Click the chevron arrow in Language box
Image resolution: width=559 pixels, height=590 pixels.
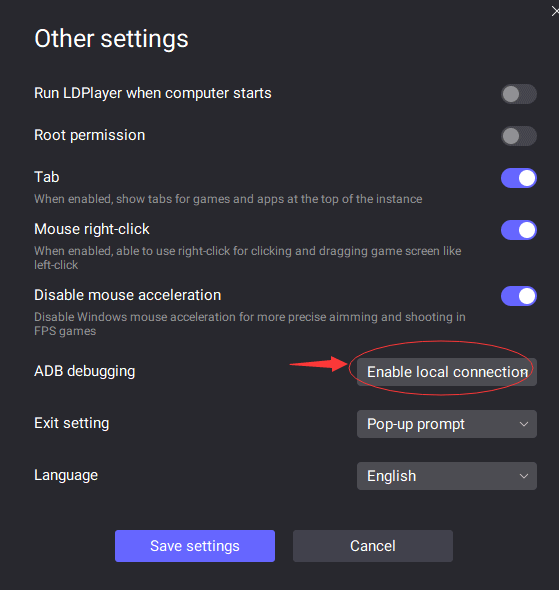click(524, 476)
